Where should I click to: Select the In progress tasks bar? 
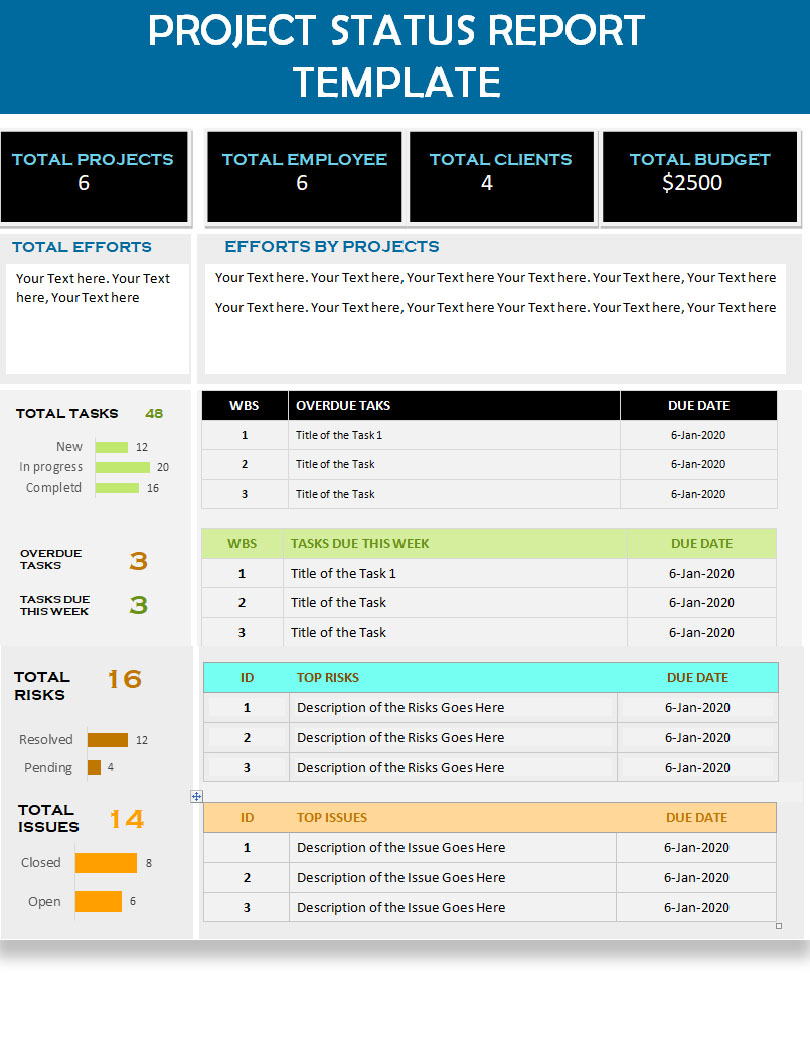point(123,467)
